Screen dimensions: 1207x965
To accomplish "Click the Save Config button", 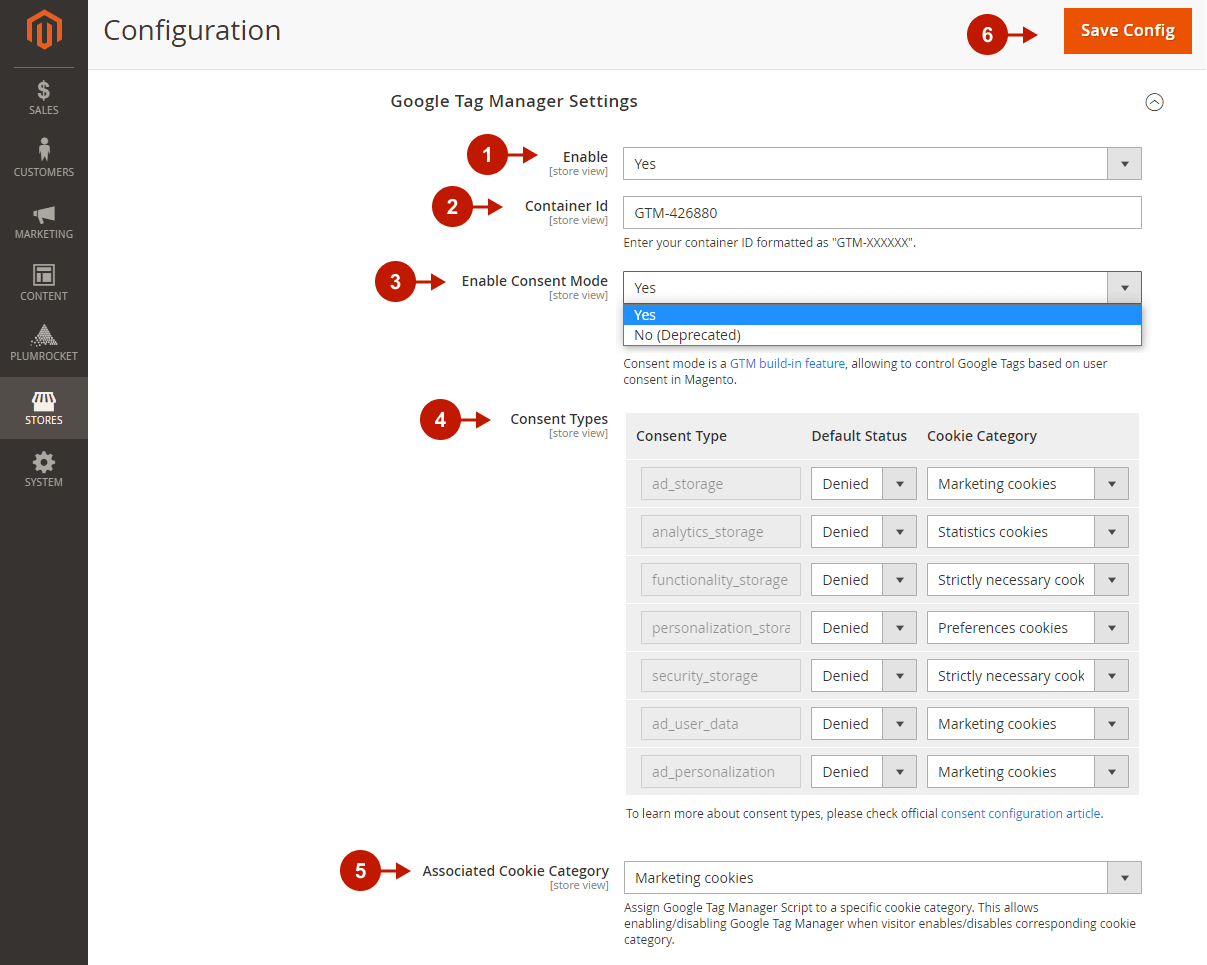I will click(1127, 31).
